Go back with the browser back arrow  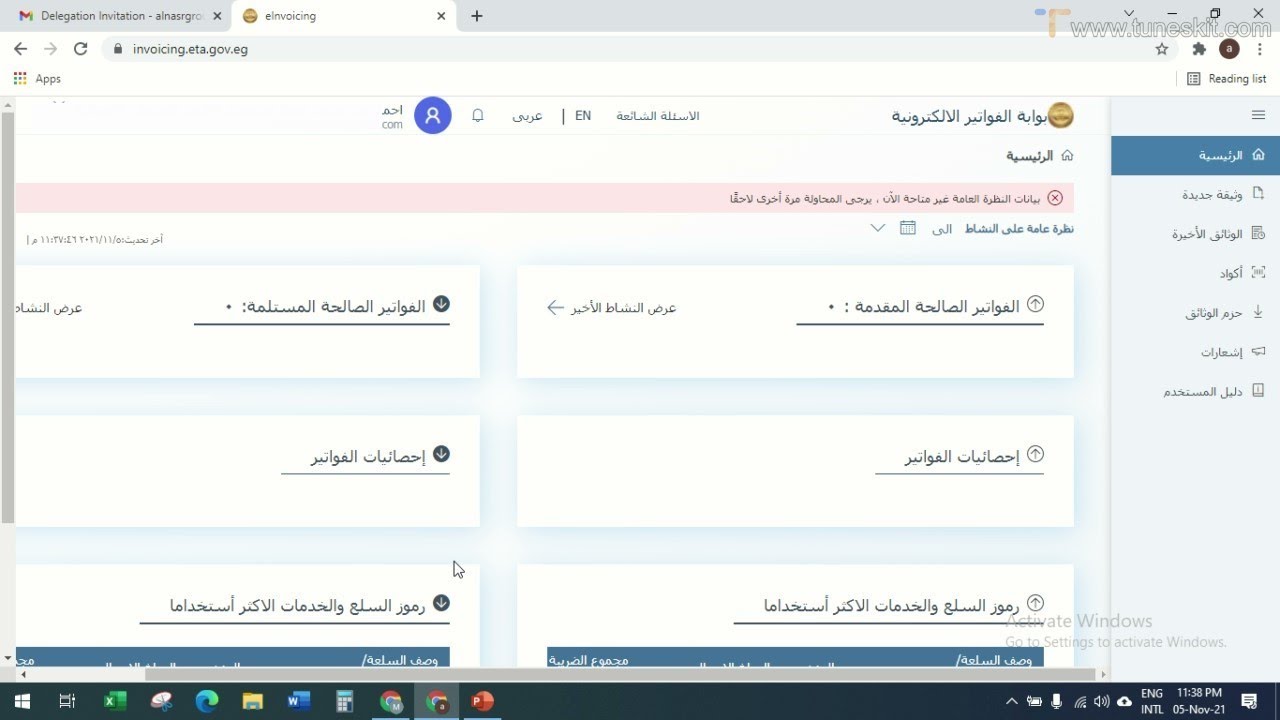click(20, 48)
